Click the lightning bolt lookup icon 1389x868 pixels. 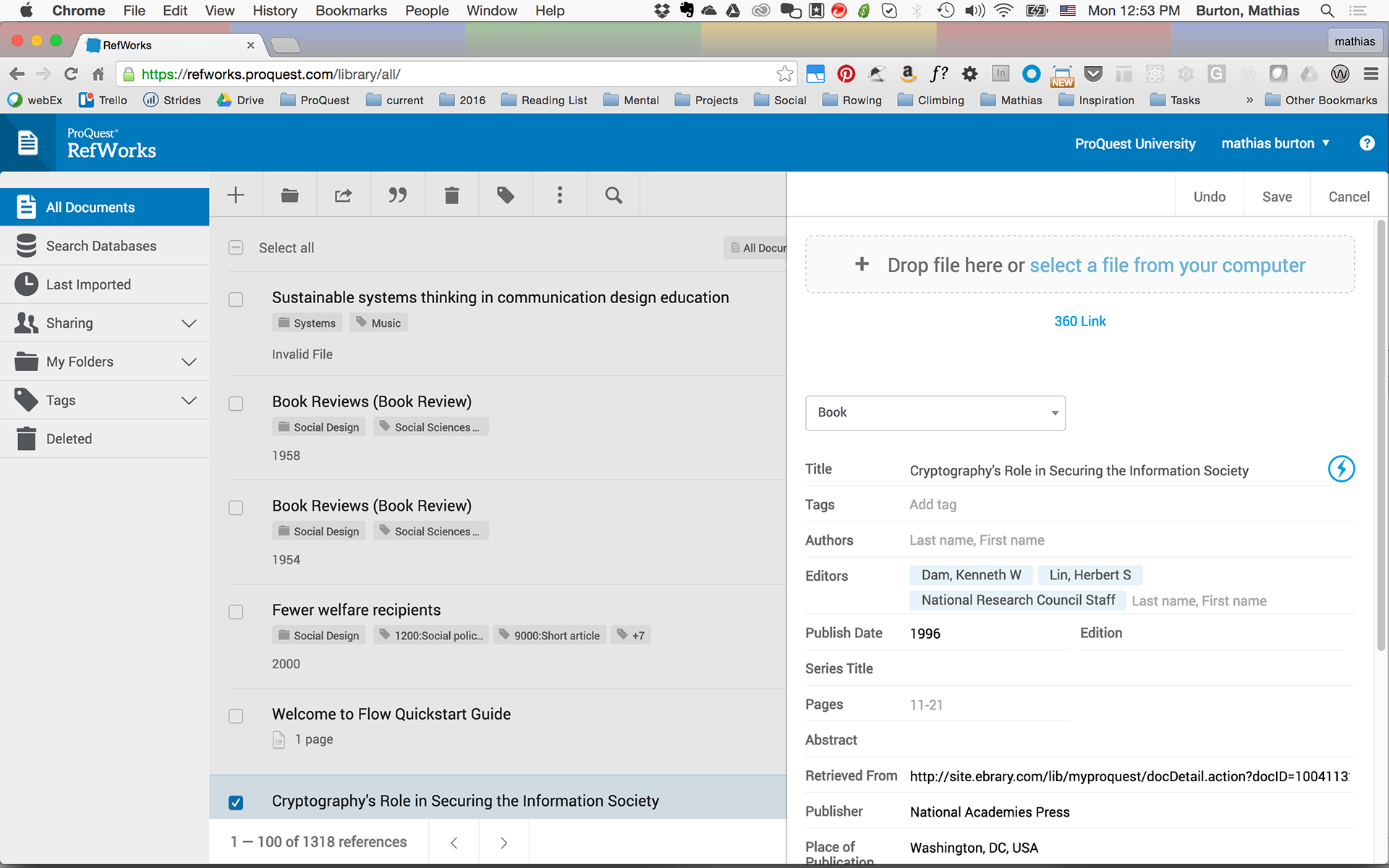[x=1341, y=469]
